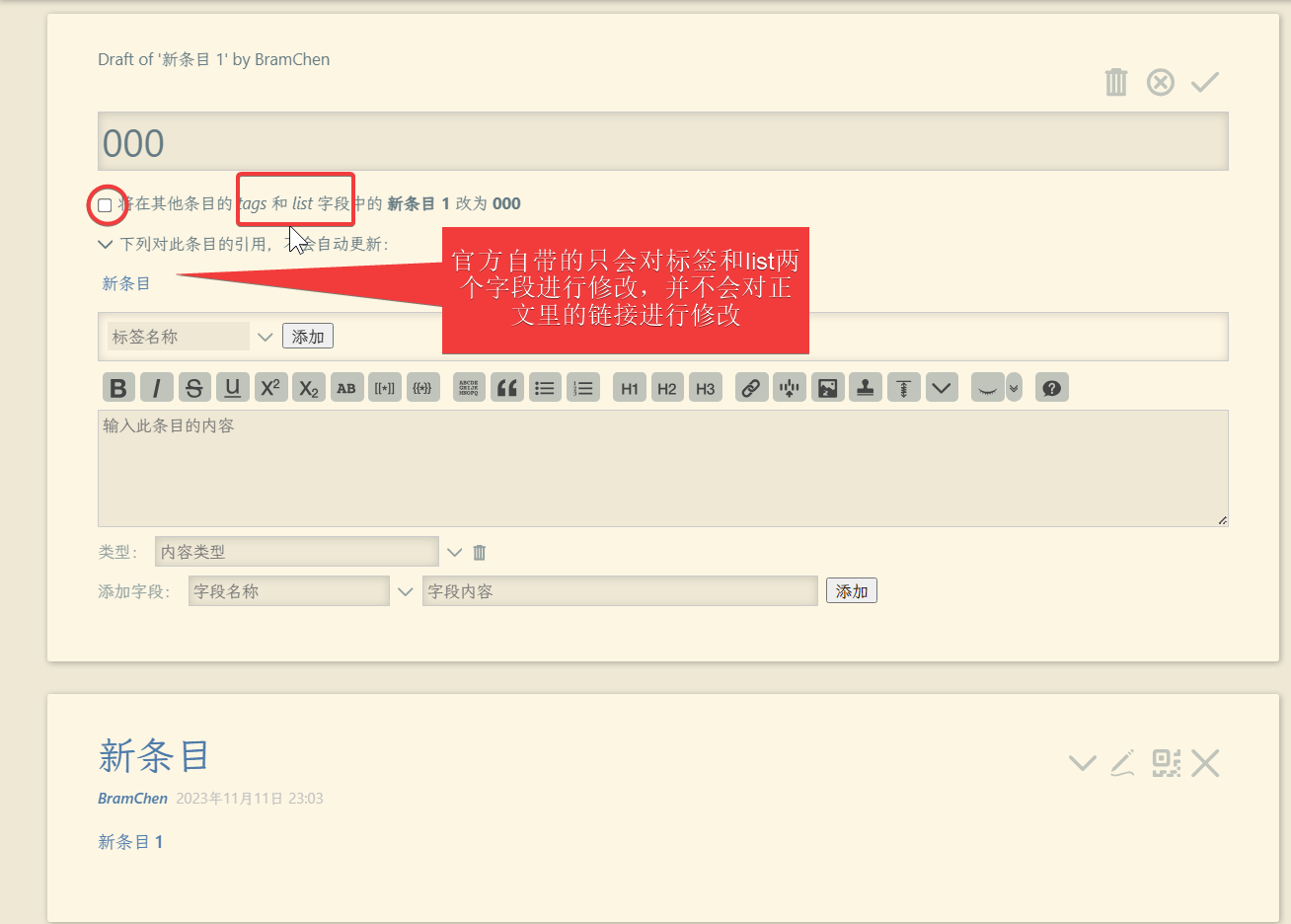Open the 新条目 tiddler title link
1291x924 pixels.
tap(154, 756)
